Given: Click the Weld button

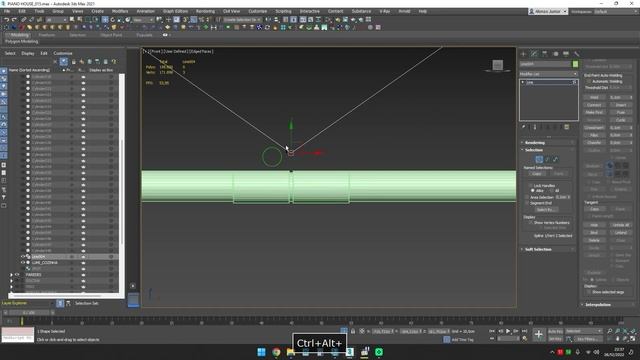Looking at the screenshot, I should click(x=594, y=98).
